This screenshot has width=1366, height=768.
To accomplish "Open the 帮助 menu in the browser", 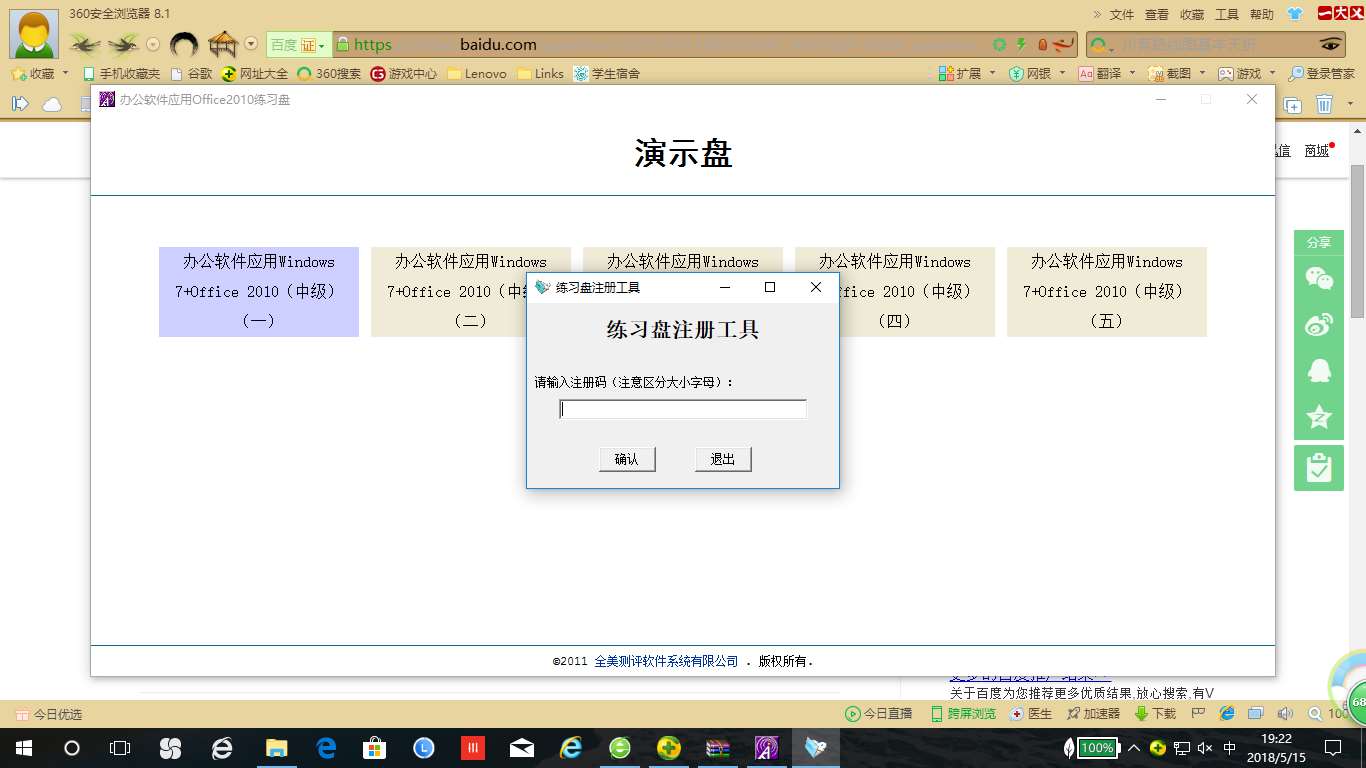I will (1262, 14).
